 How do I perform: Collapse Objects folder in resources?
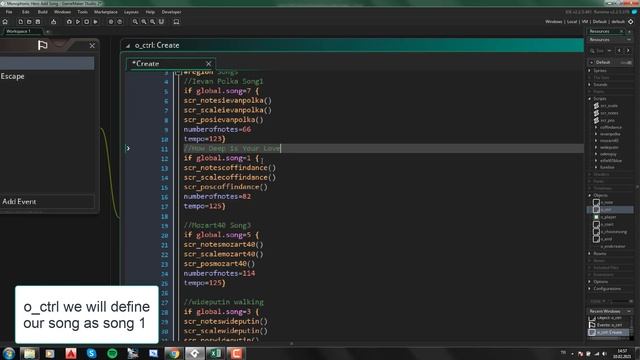pos(589,196)
